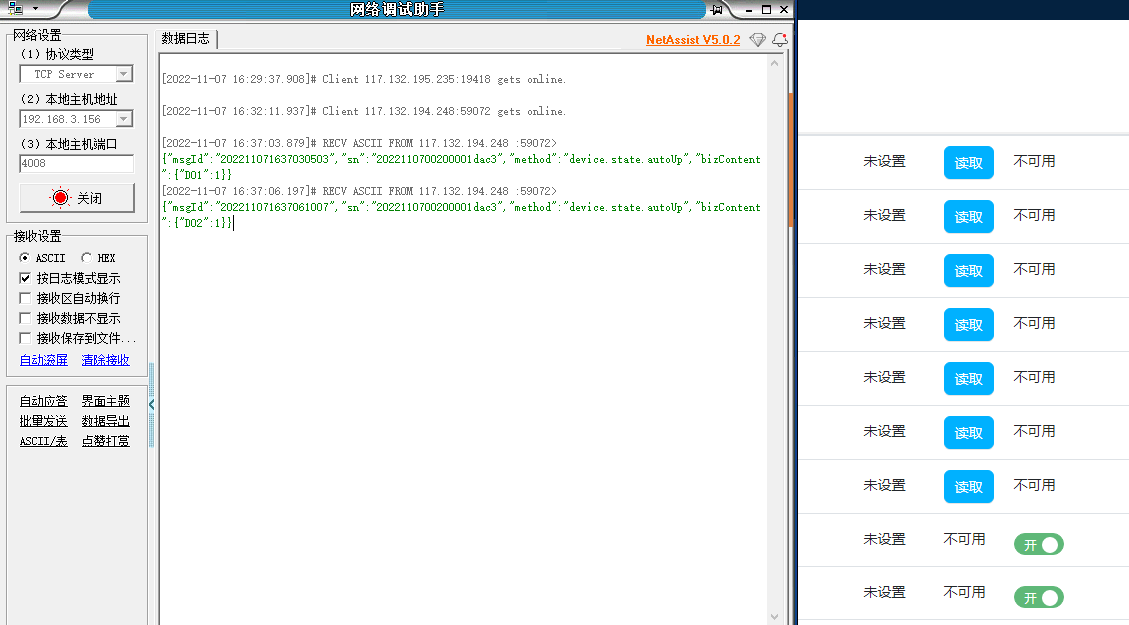The image size is (1129, 625).
Task: Click the 清除接收 link
Action: tap(105, 360)
